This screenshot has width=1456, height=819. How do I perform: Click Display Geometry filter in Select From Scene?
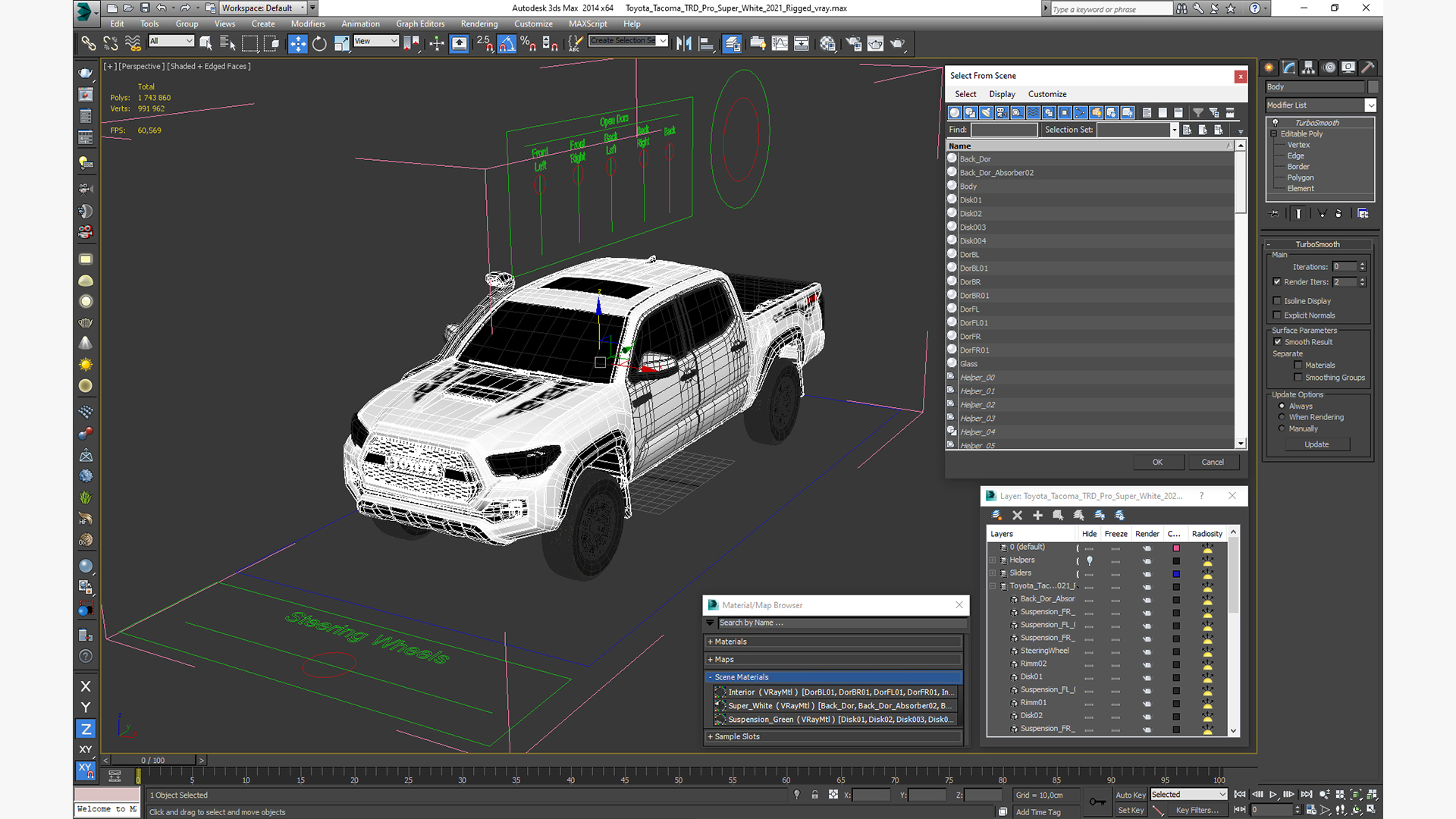(x=955, y=112)
